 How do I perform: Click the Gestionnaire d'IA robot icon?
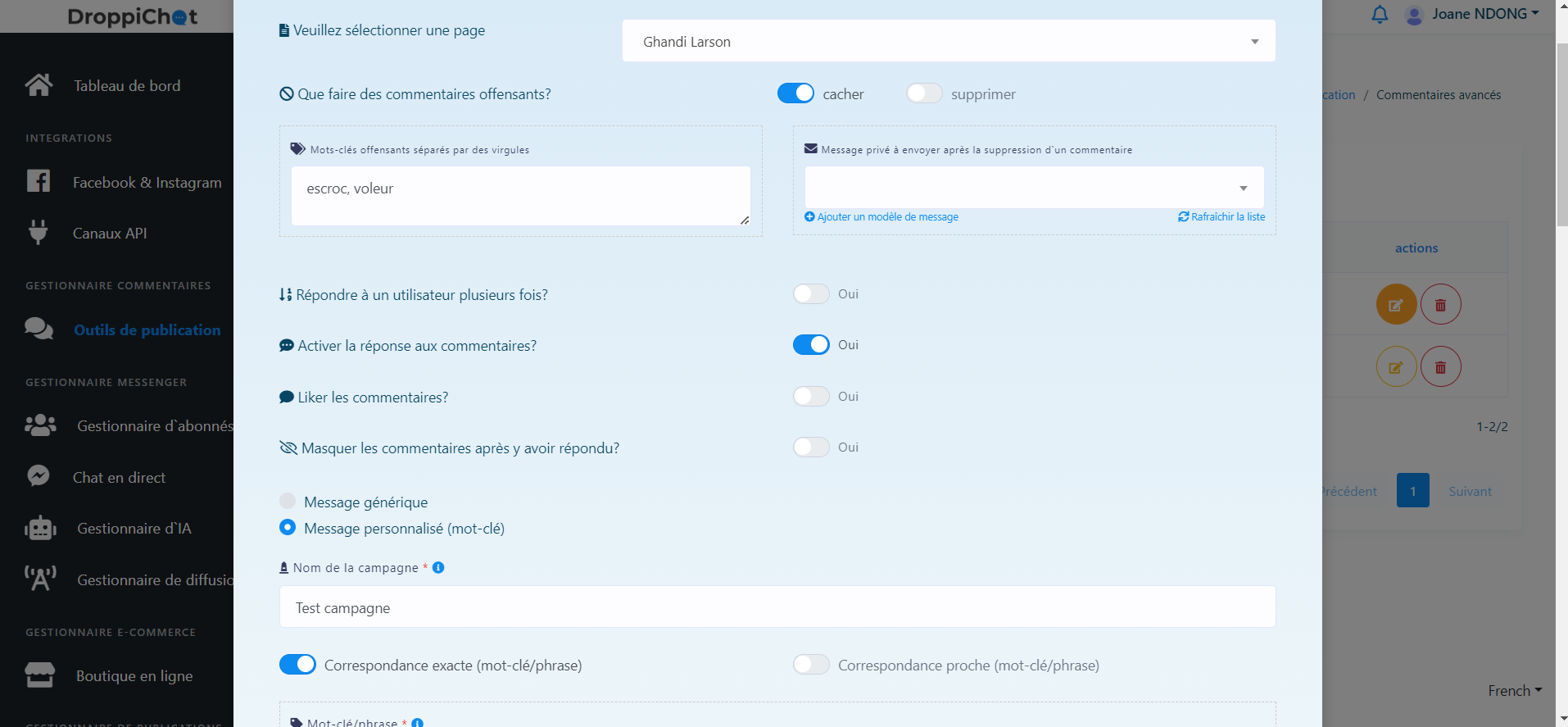[40, 529]
